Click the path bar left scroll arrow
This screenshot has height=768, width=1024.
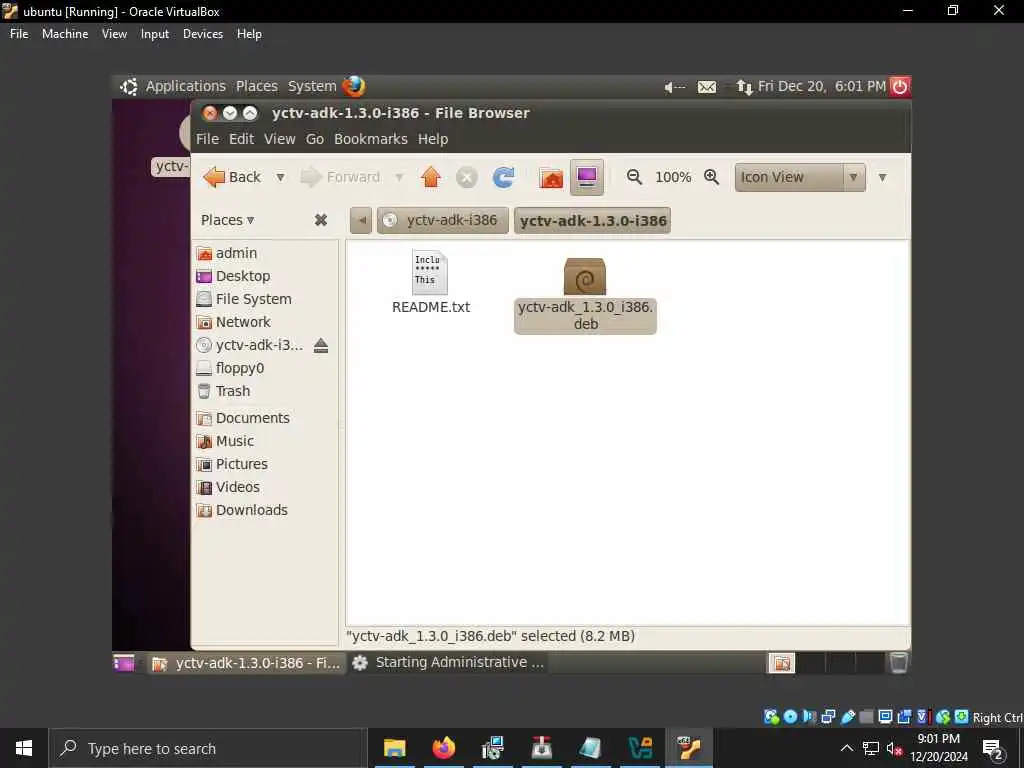coord(361,220)
